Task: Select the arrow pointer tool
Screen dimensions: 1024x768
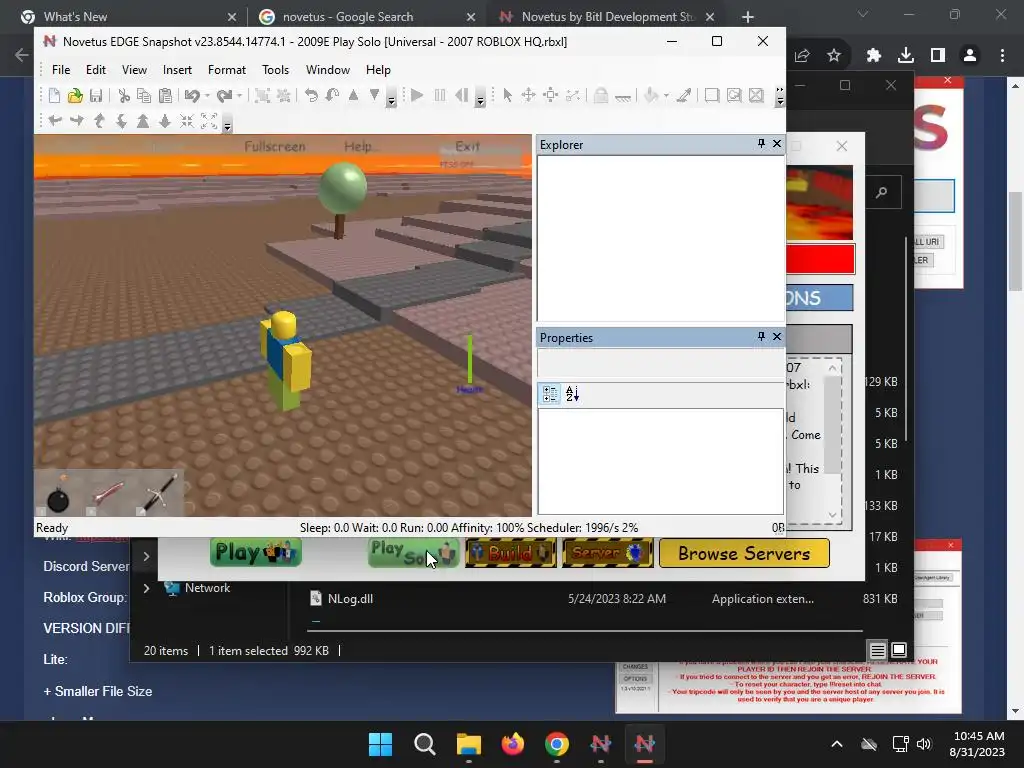Action: pos(507,96)
